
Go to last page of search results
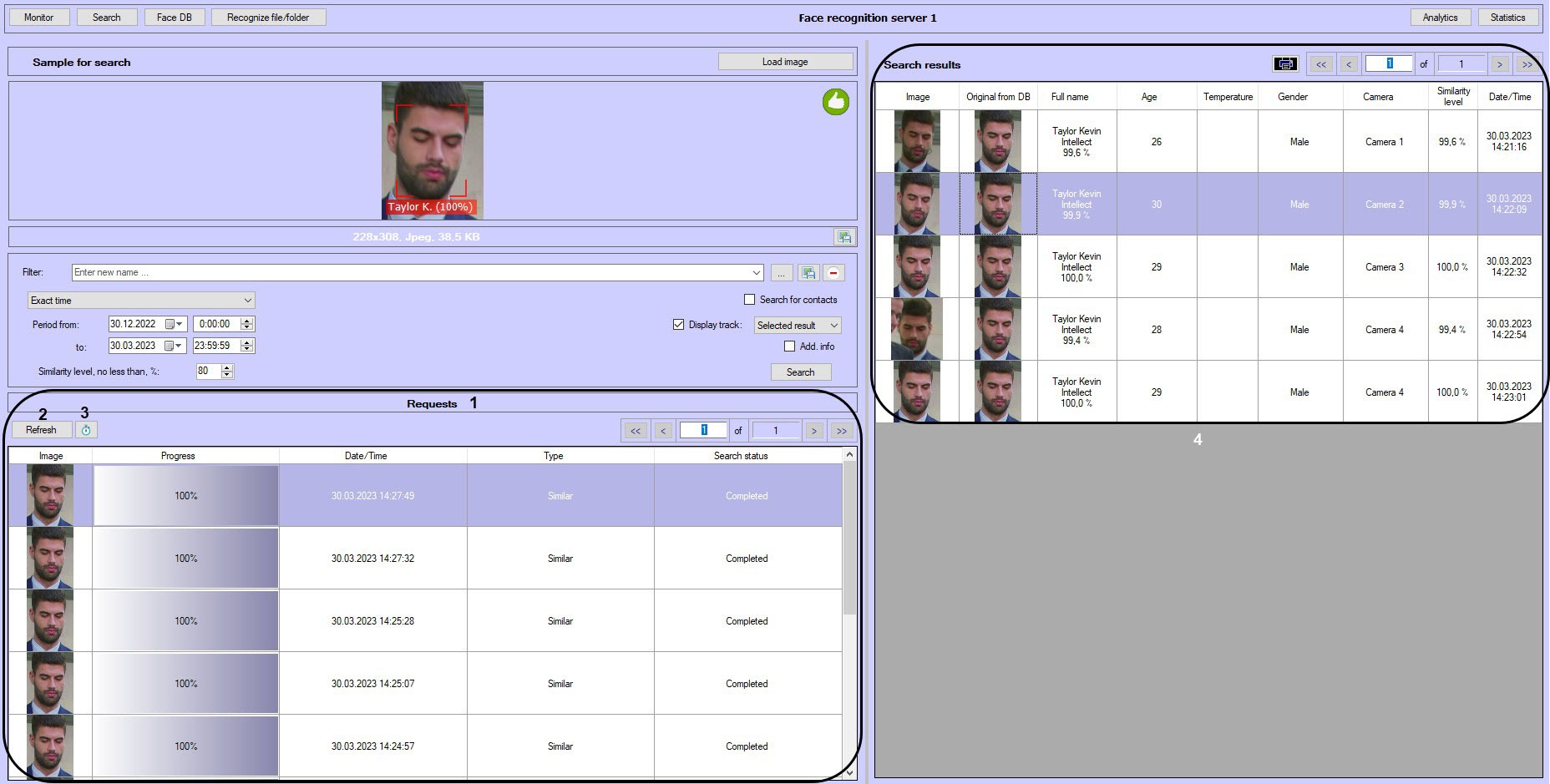pos(1527,64)
